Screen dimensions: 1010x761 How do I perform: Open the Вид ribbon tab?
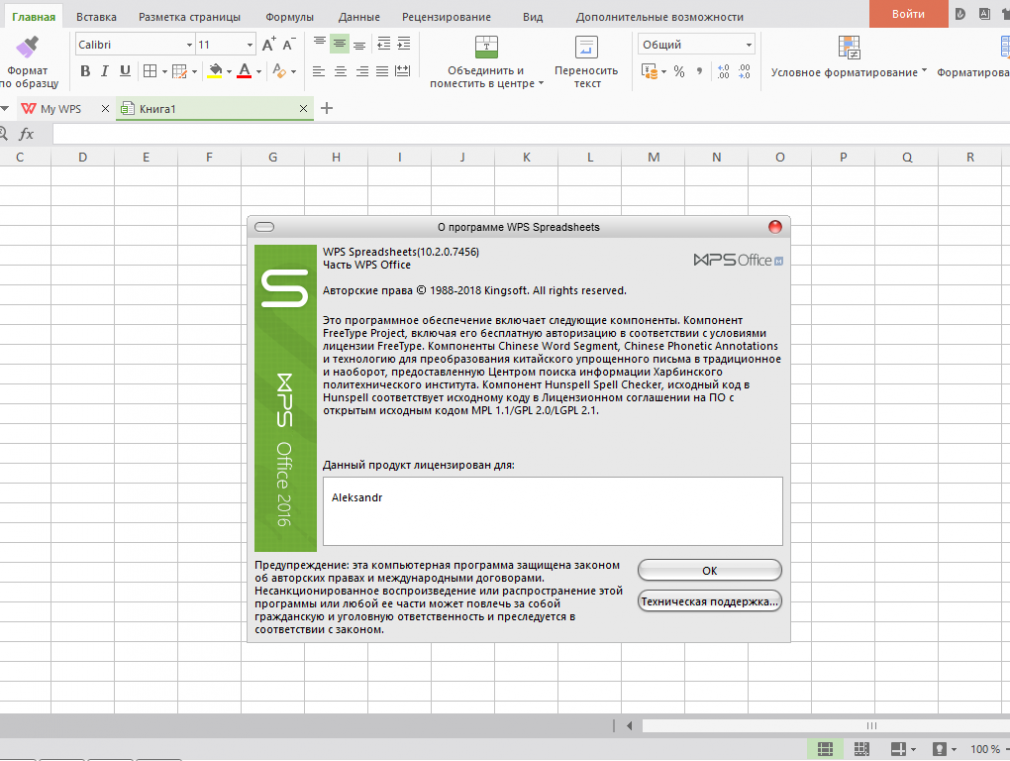pyautogui.click(x=533, y=17)
